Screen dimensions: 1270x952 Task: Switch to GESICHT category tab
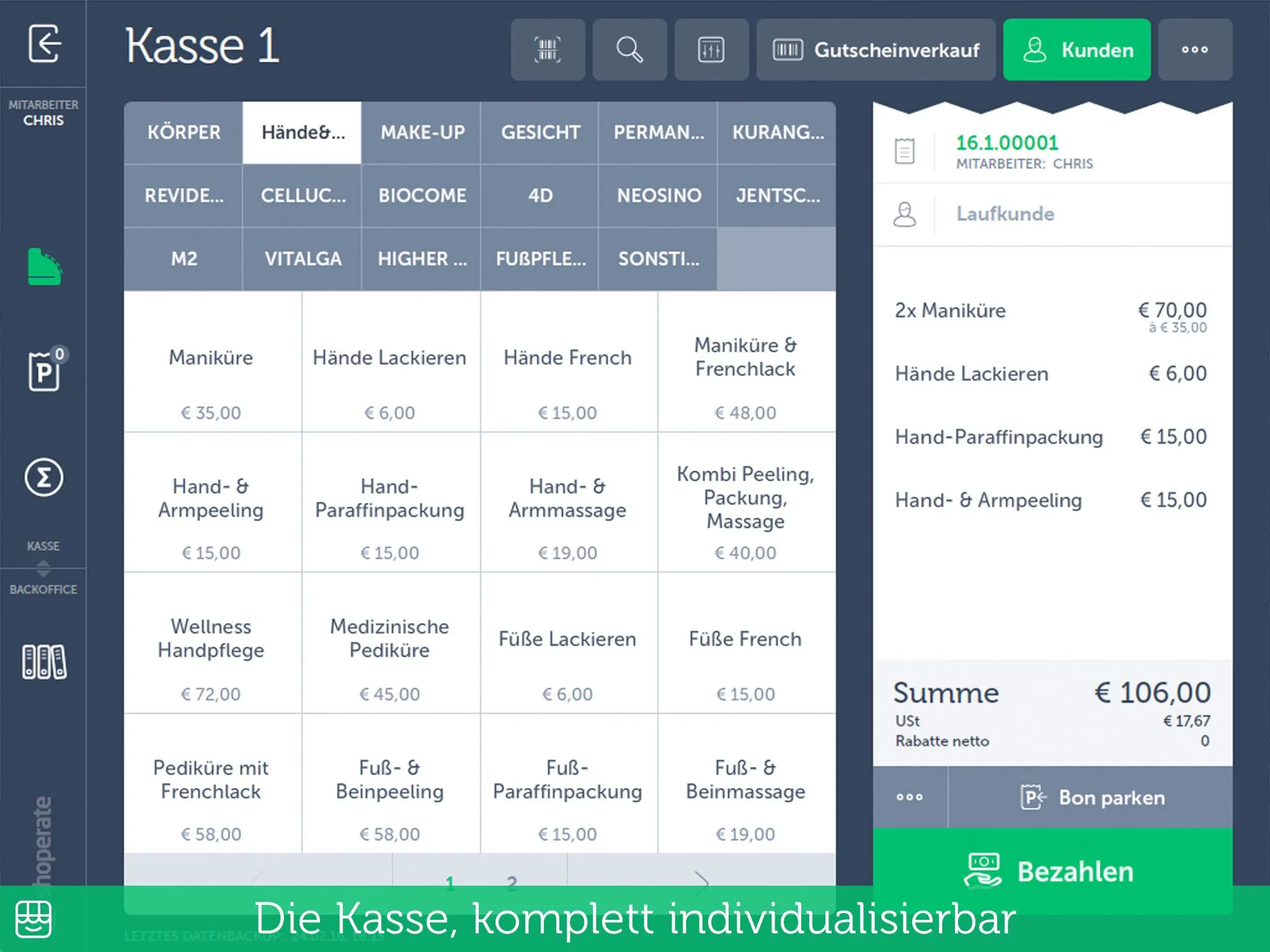540,133
